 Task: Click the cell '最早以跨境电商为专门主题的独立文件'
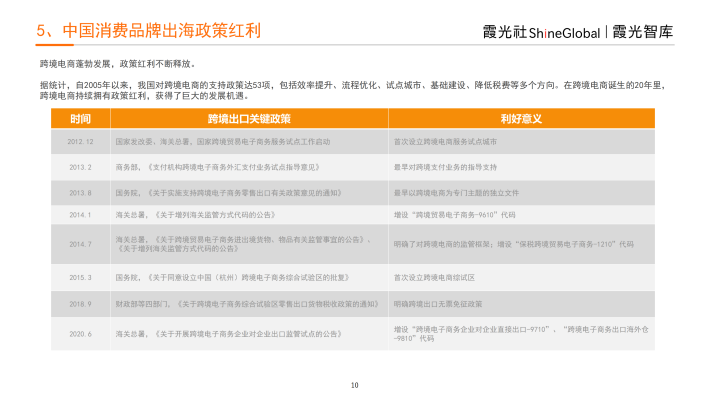521,193
